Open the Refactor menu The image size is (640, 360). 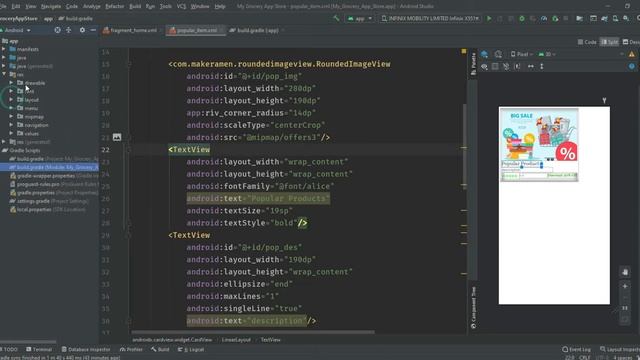coord(114,6)
